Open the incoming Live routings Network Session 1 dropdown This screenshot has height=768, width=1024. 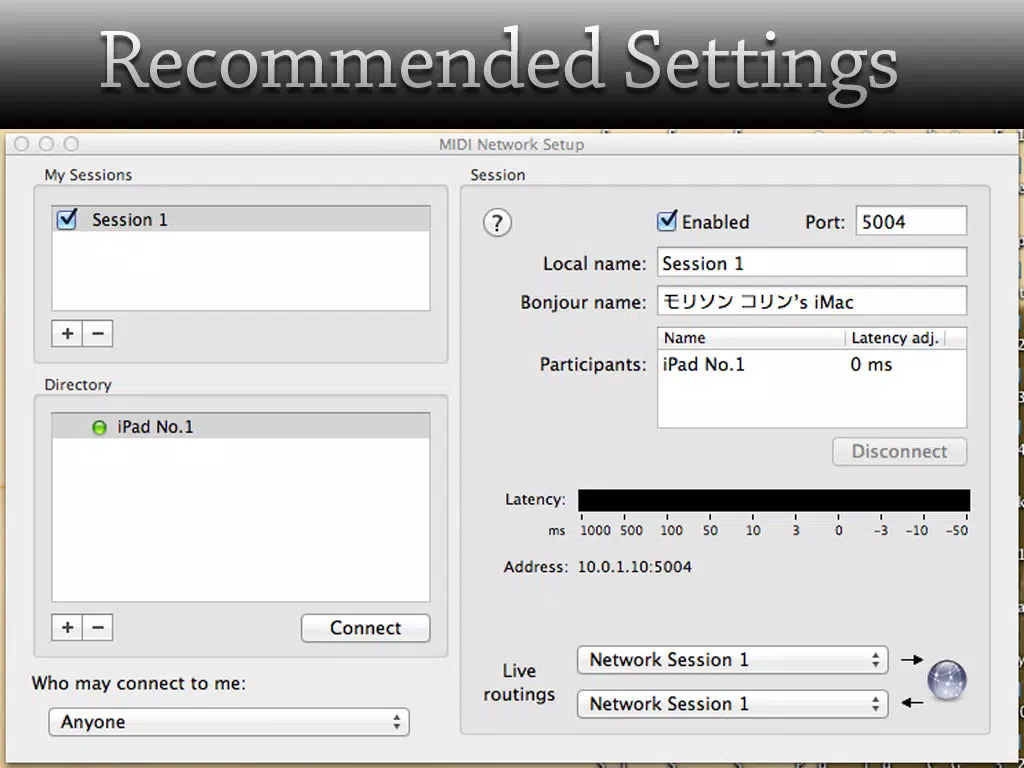732,703
